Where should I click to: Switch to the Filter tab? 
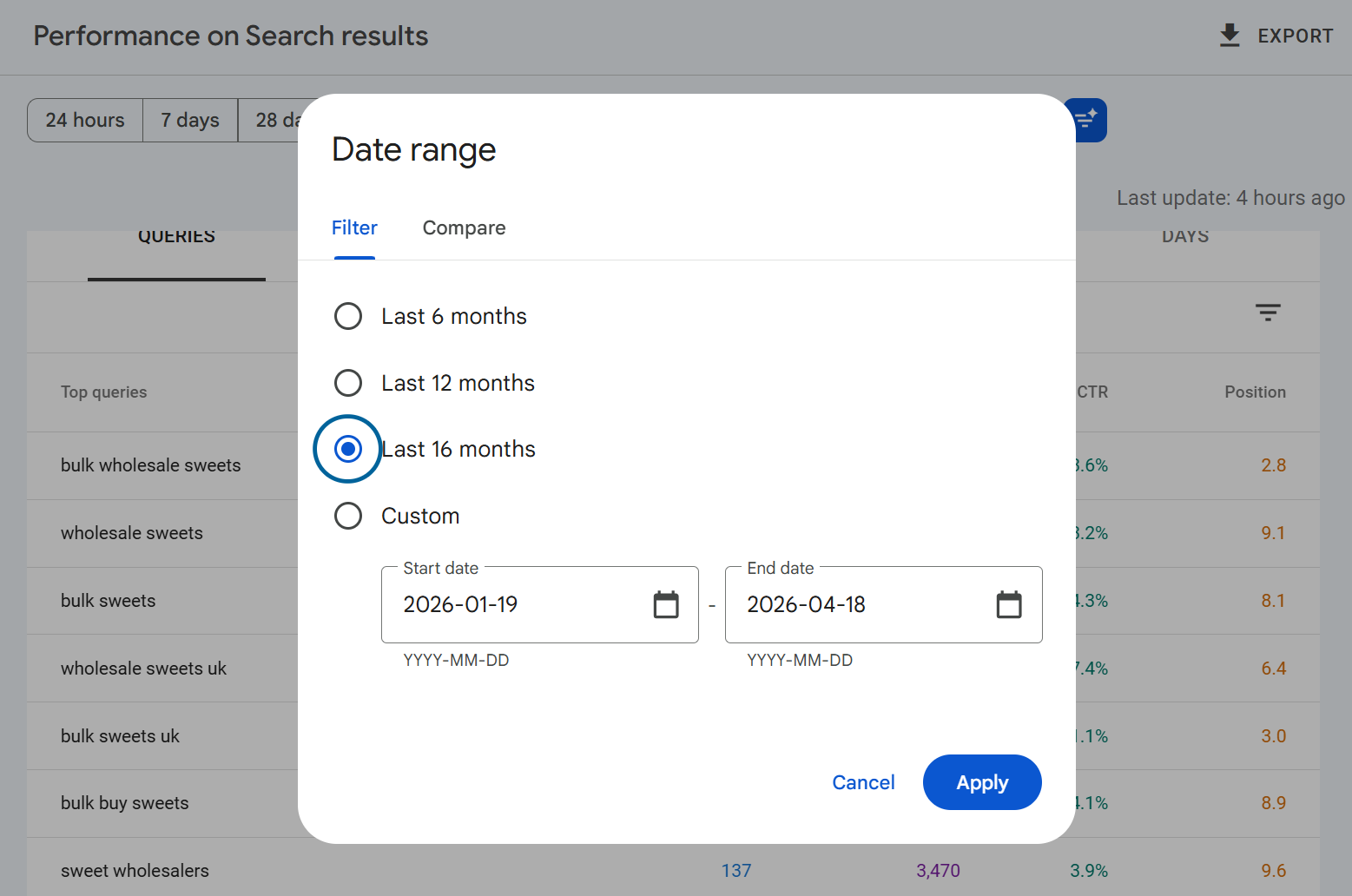pos(354,228)
